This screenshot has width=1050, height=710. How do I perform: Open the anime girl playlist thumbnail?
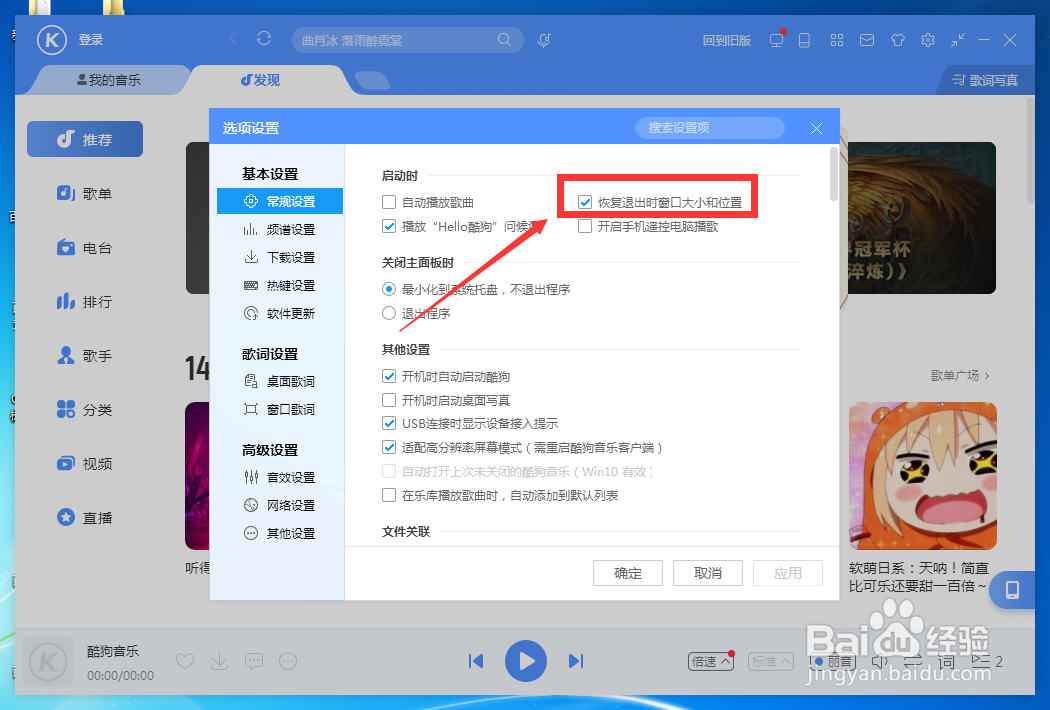[x=923, y=476]
